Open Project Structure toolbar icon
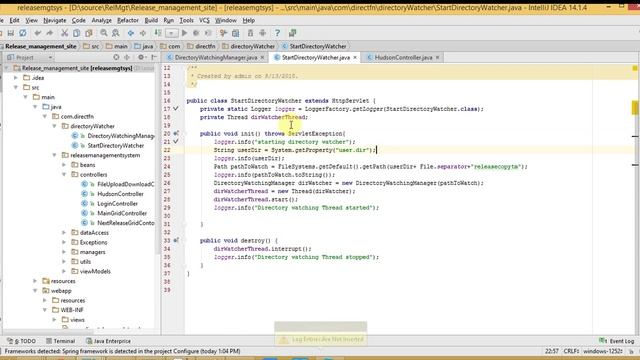 point(236,33)
